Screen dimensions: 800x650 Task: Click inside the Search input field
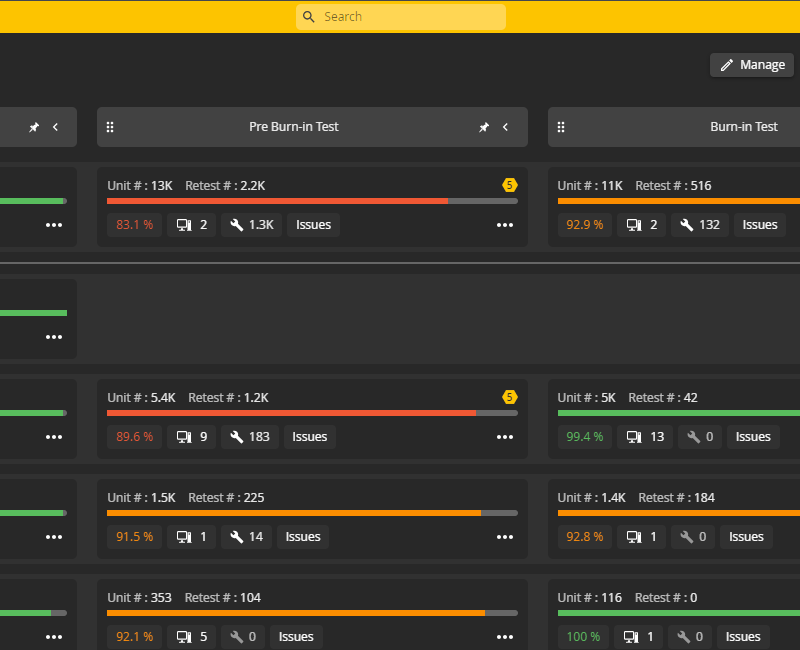point(410,16)
